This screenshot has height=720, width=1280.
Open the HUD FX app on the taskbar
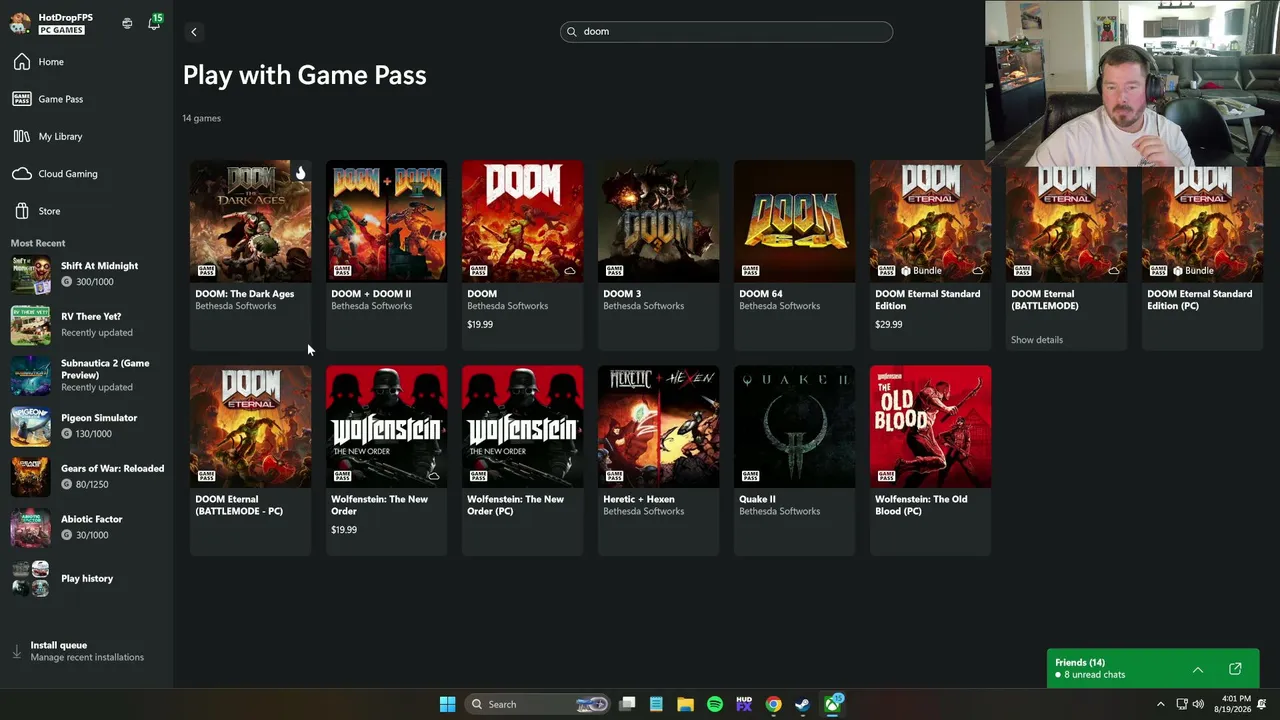[744, 704]
